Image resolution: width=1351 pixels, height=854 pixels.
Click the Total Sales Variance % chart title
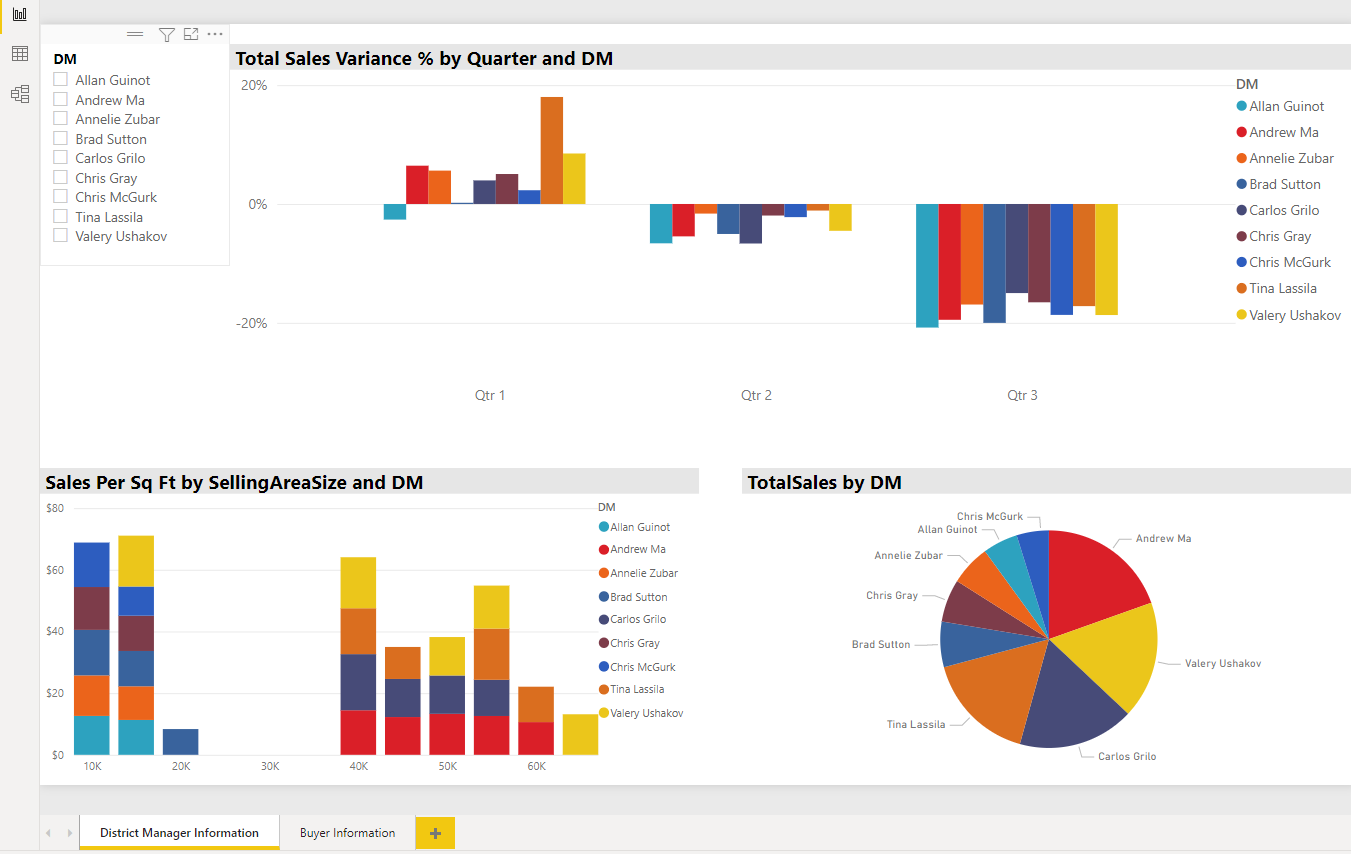(424, 58)
